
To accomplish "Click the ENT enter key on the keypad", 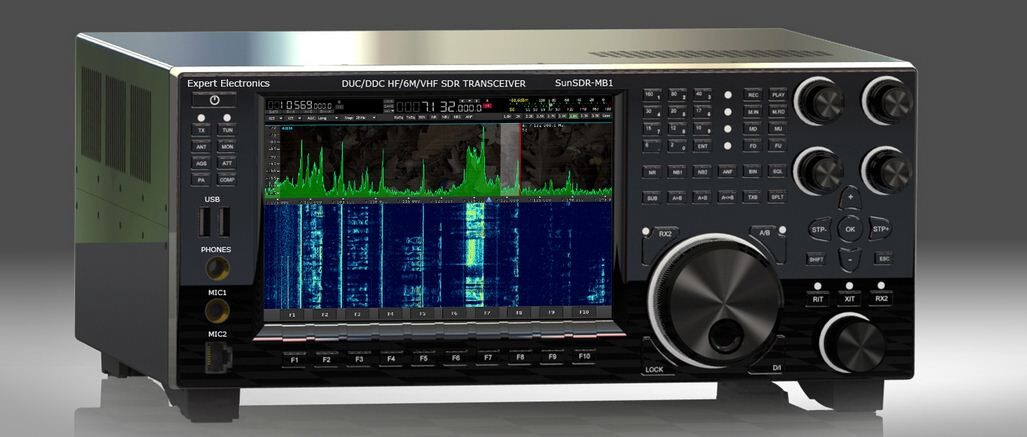I will [701, 146].
